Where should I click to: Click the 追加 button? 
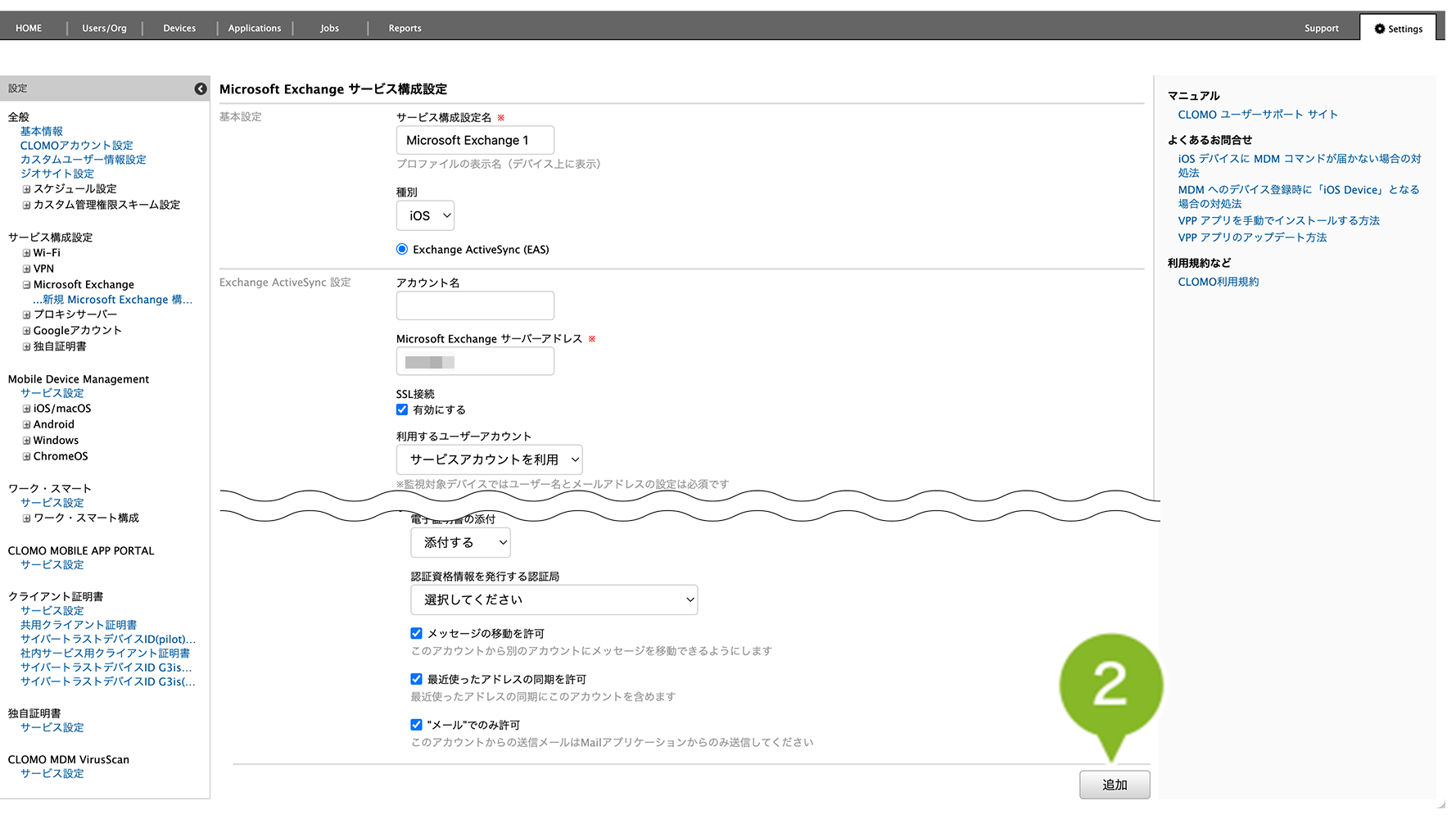1115,785
